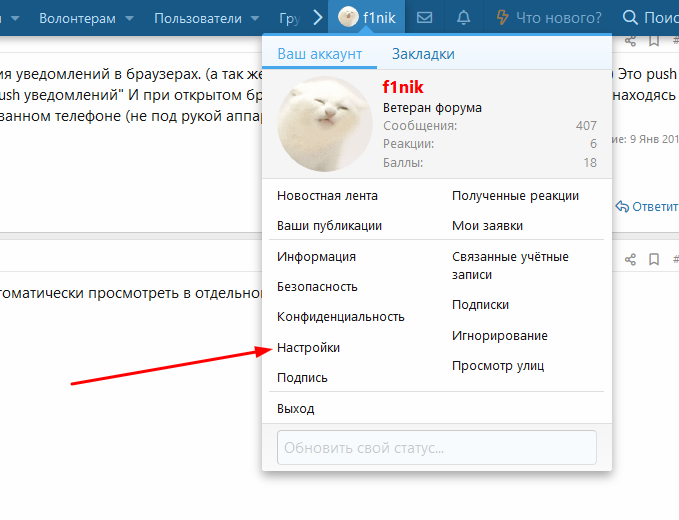Image resolution: width=679 pixels, height=520 pixels.
Task: Click the Баллы count 18
Action: (x=590, y=163)
